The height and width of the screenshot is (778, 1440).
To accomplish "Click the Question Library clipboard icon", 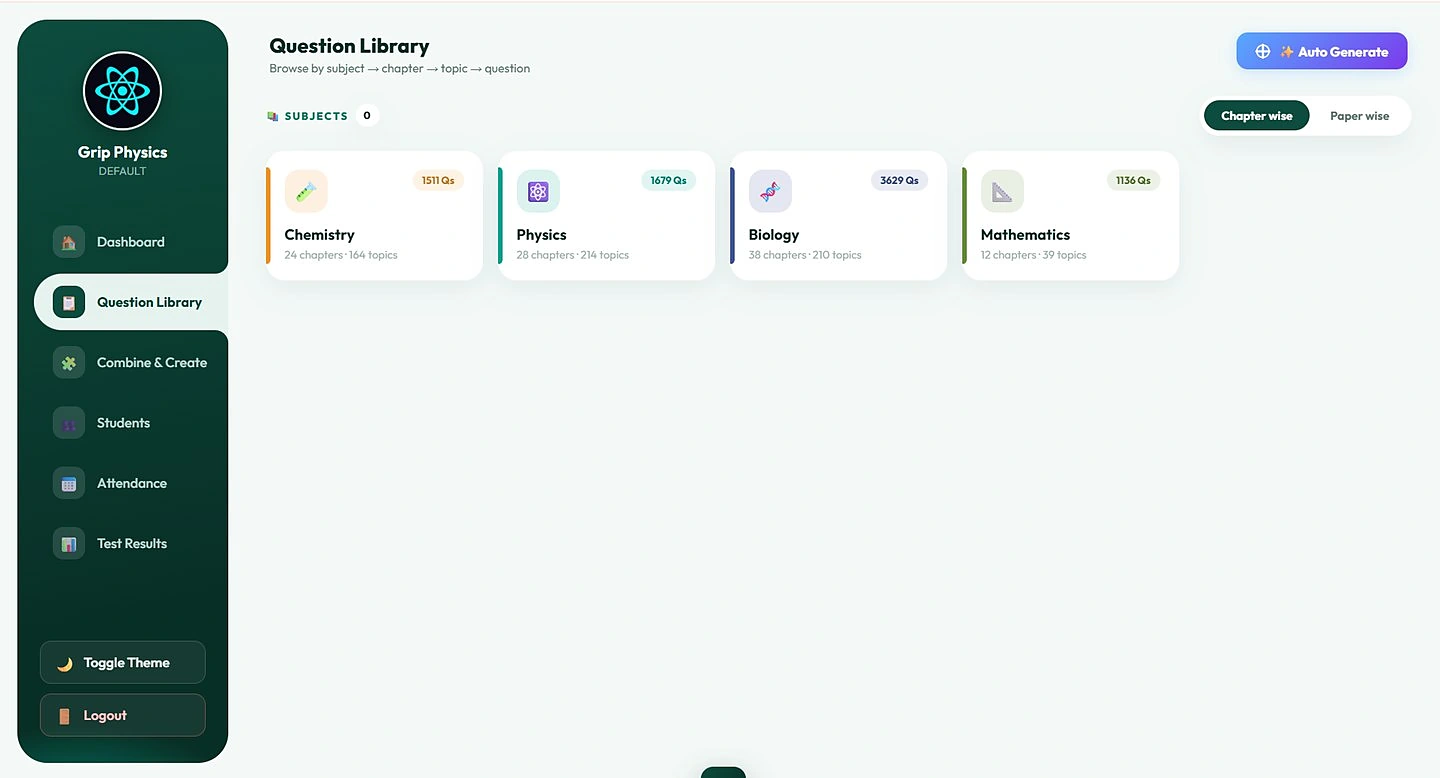I will (x=69, y=302).
